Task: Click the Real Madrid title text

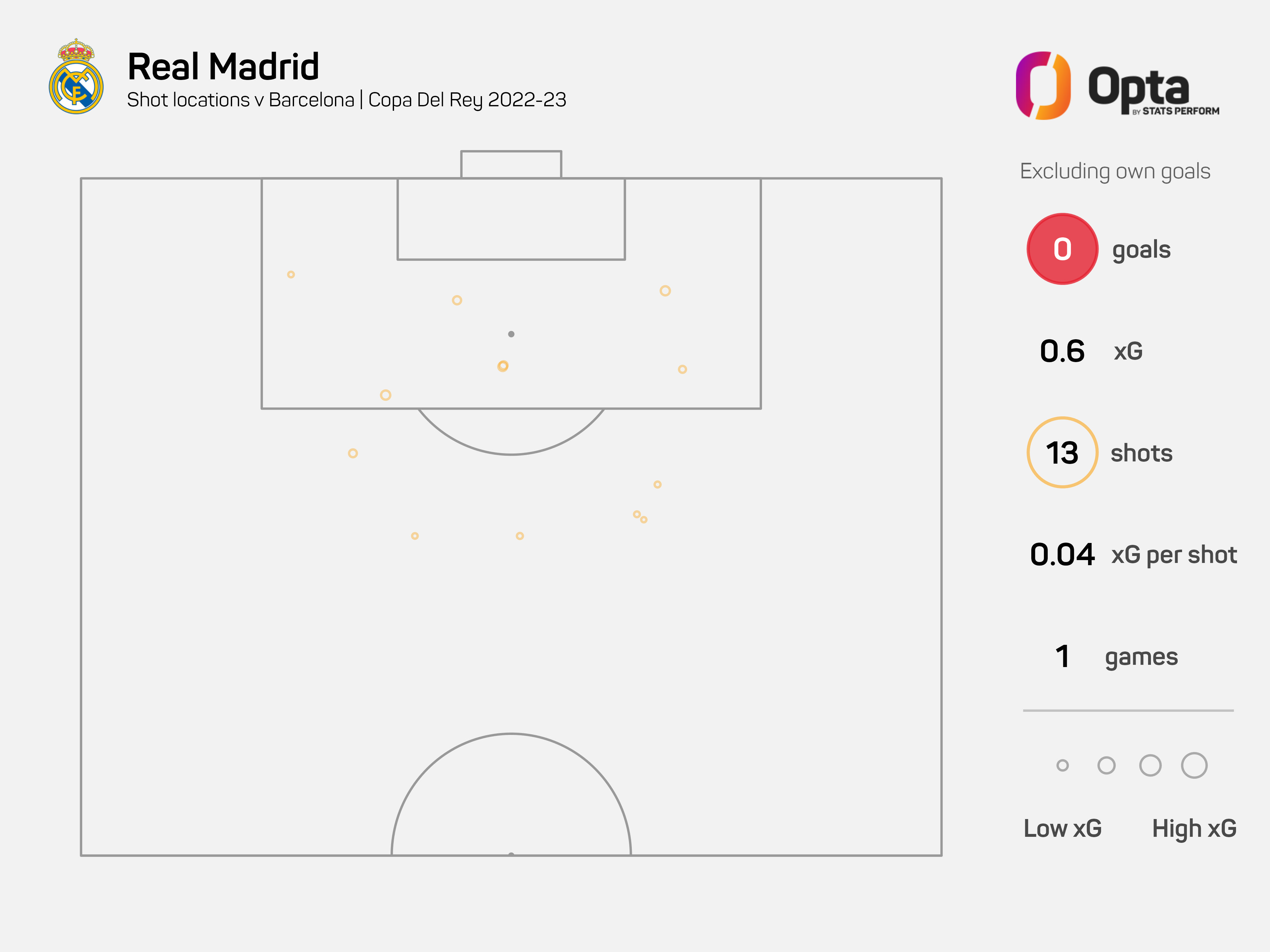Action: tap(223, 67)
